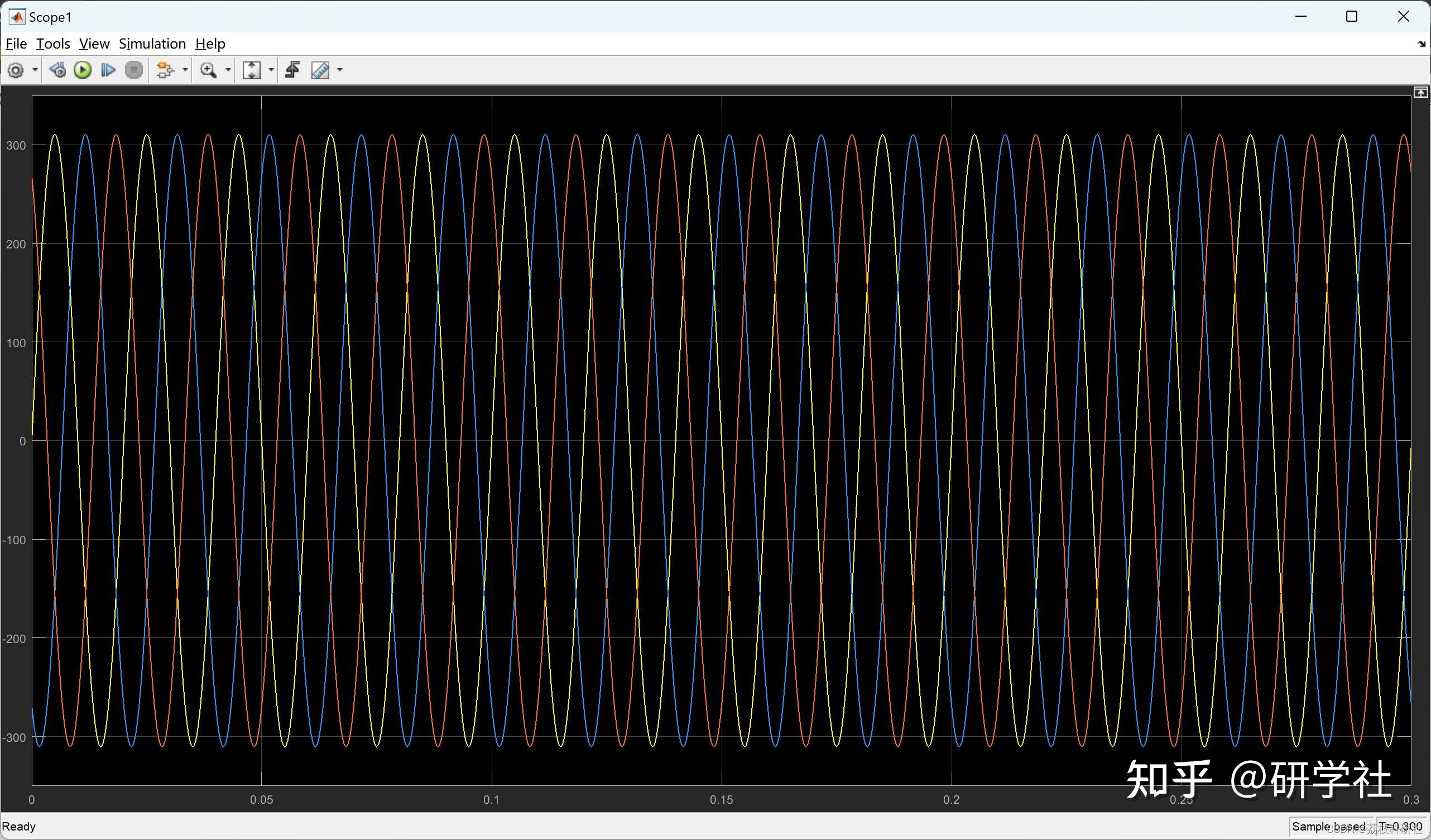Toggle the docking arrow below the Help menu

click(1422, 44)
